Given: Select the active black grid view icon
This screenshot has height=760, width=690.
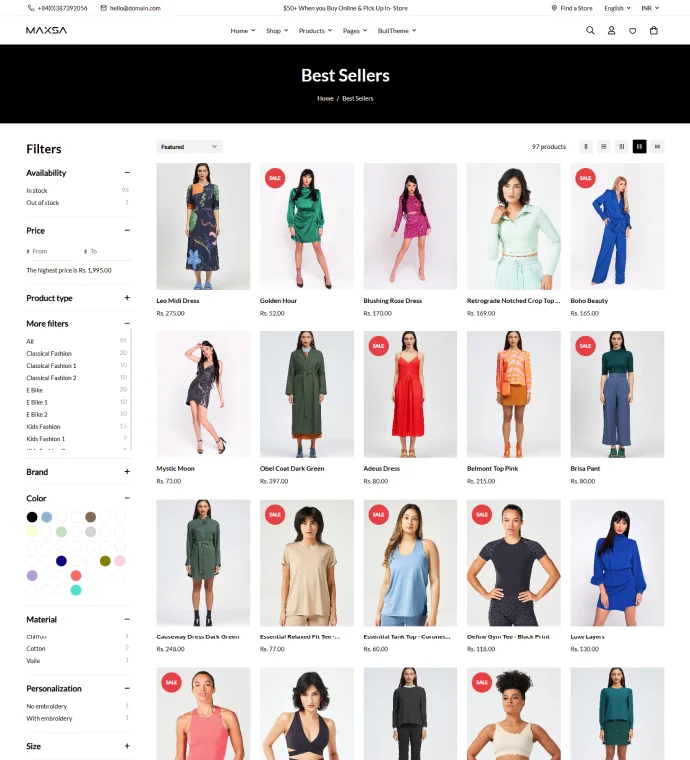Looking at the screenshot, I should point(640,146).
